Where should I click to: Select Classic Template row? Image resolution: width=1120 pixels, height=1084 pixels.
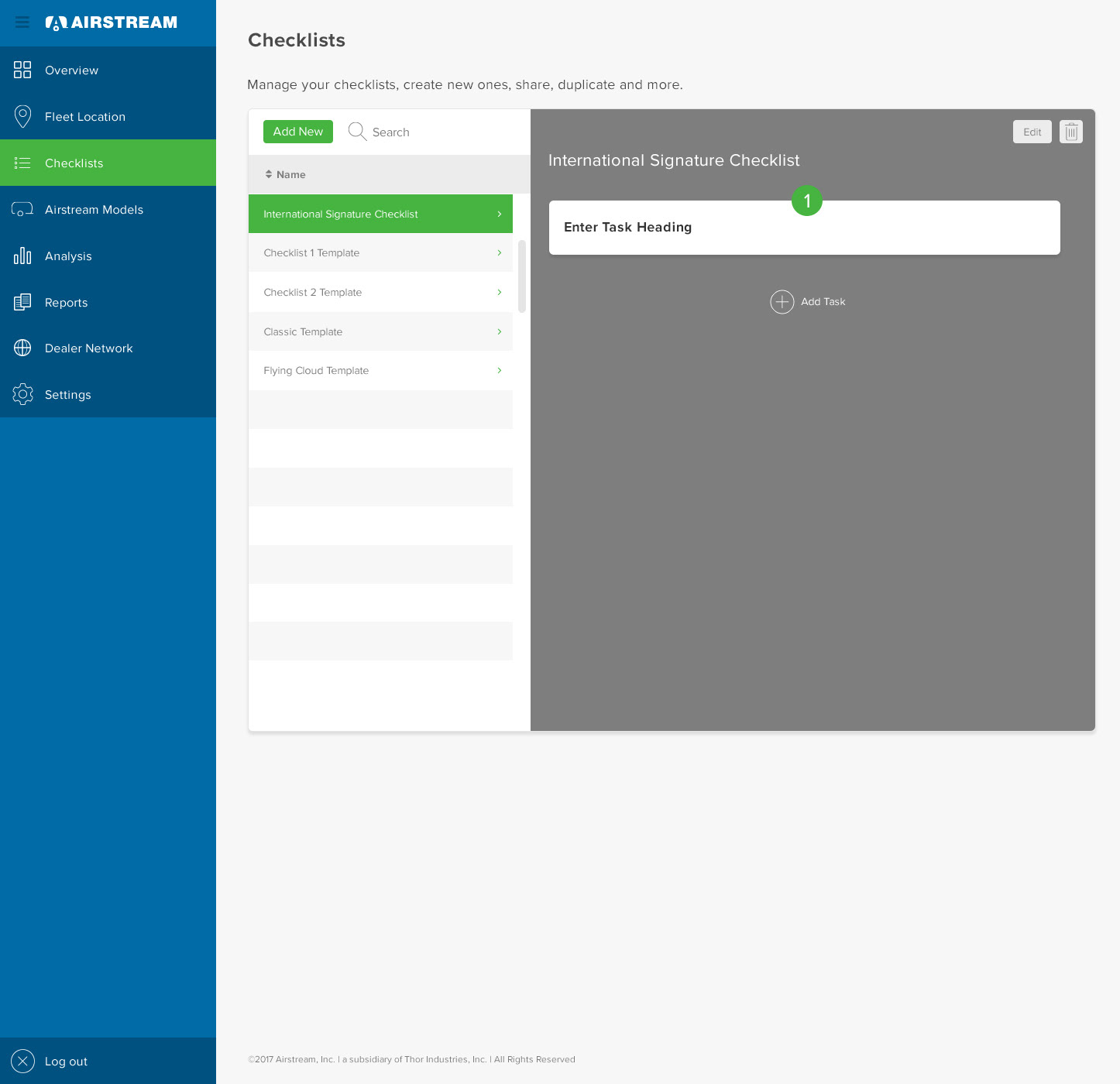(380, 331)
